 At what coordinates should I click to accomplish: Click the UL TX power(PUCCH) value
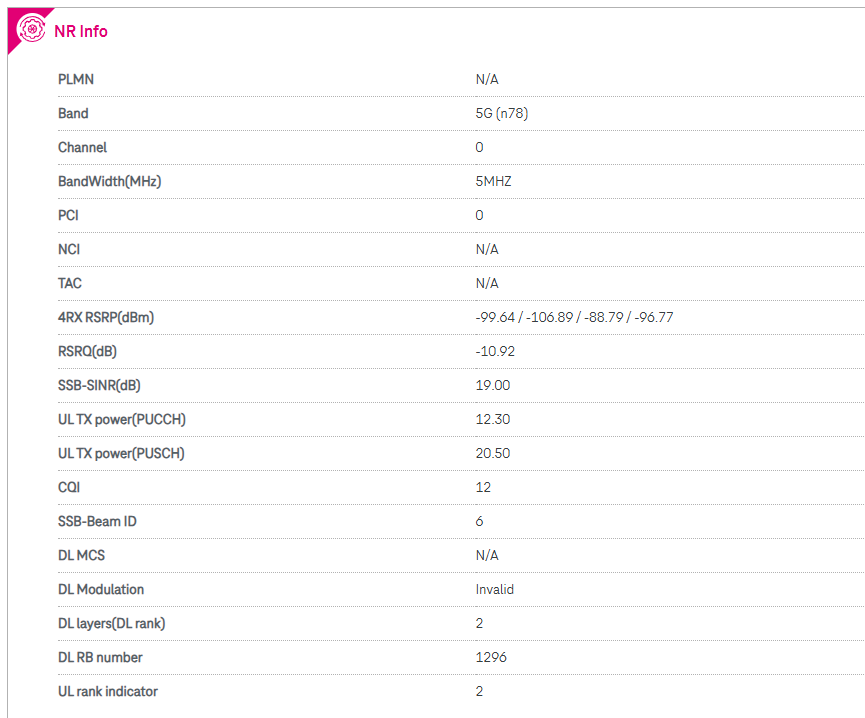(493, 420)
